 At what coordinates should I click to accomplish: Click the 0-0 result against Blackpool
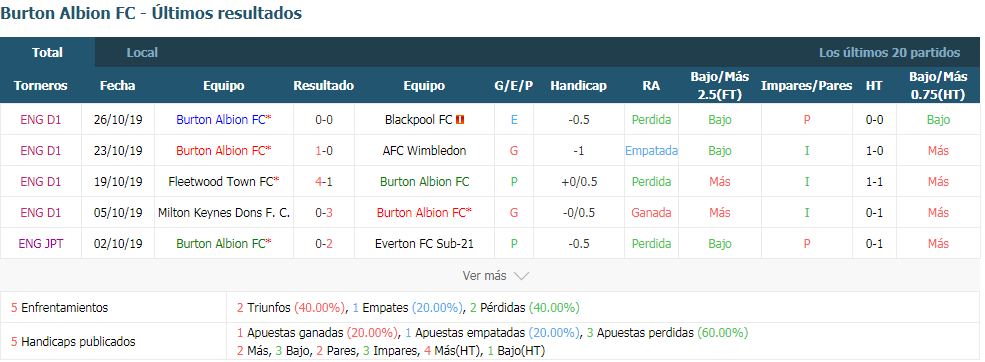324,119
